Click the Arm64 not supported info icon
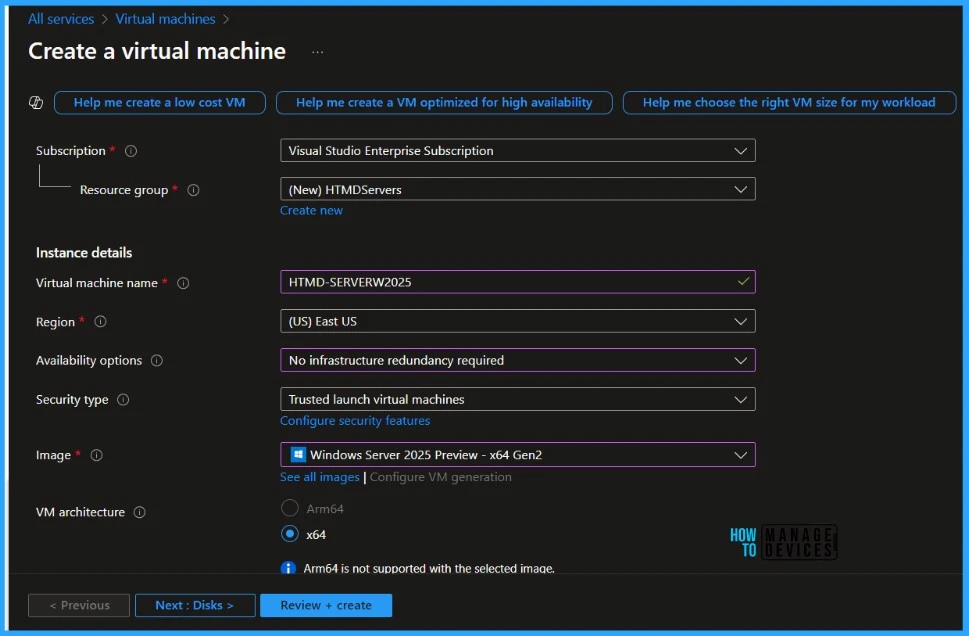The height and width of the screenshot is (636, 969). [x=288, y=568]
